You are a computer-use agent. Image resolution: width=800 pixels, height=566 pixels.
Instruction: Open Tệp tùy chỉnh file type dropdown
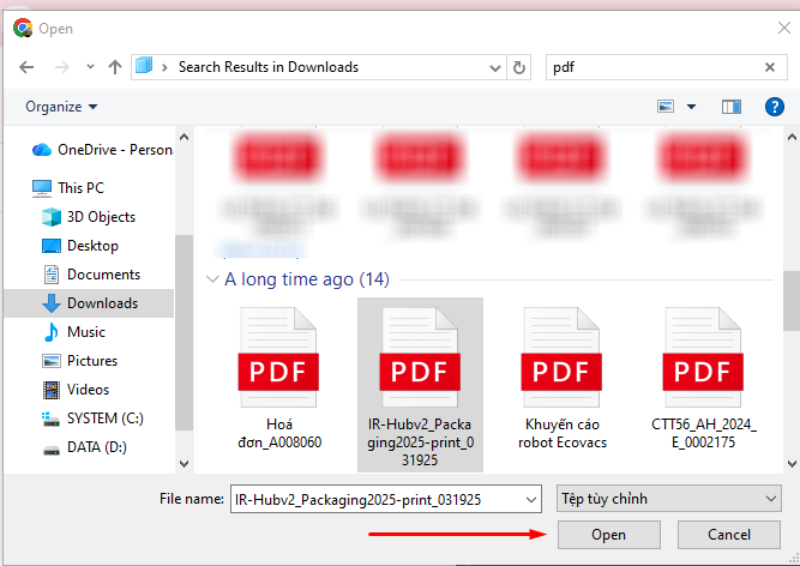coord(669,499)
